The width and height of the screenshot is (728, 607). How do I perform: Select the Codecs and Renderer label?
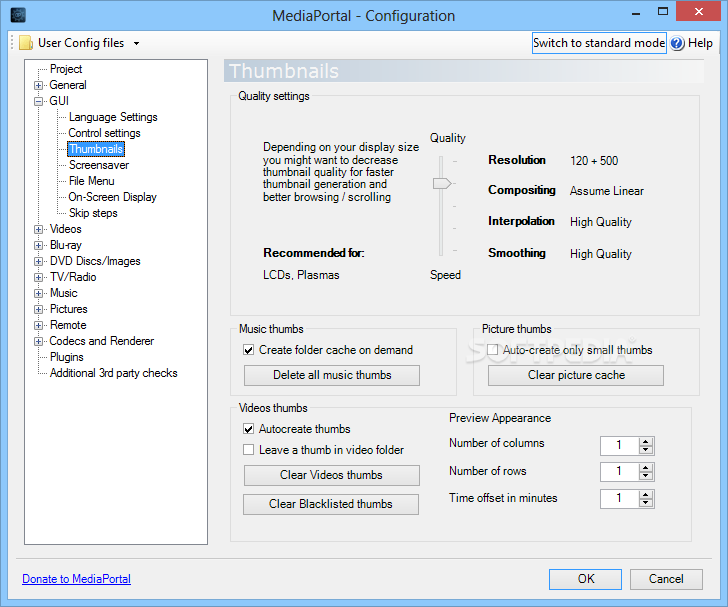click(x=102, y=341)
